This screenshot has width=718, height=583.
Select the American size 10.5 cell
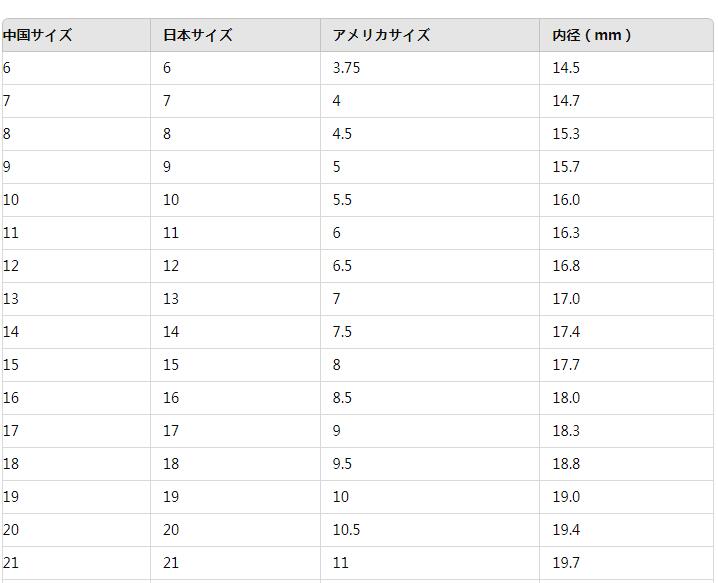tap(346, 530)
